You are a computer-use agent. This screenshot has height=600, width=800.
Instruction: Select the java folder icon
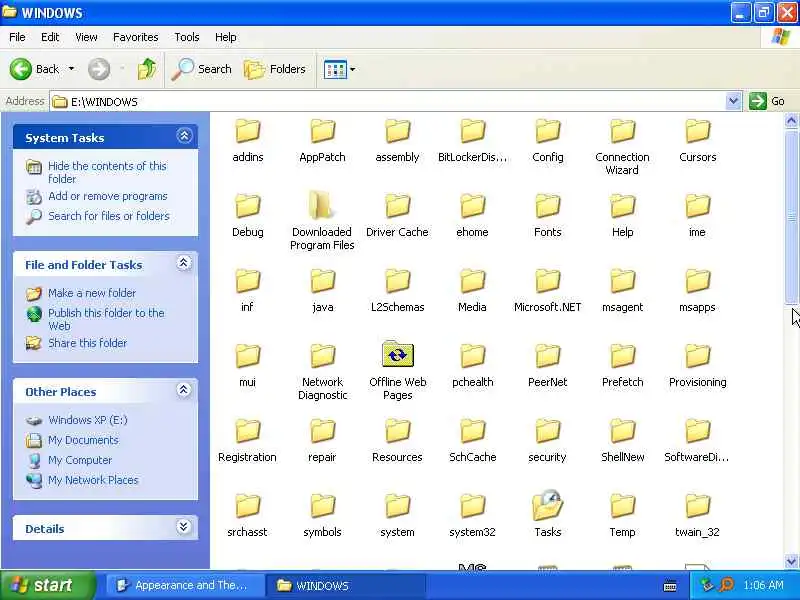(x=322, y=281)
